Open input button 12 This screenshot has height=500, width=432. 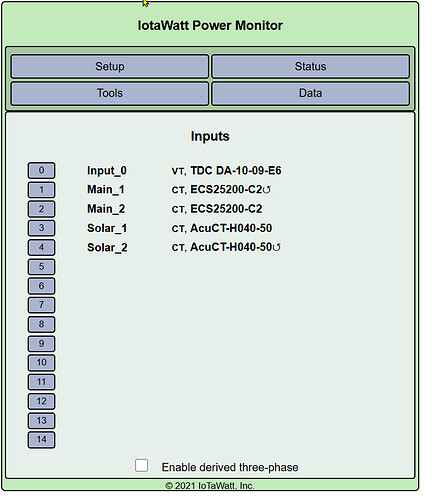coord(41,401)
